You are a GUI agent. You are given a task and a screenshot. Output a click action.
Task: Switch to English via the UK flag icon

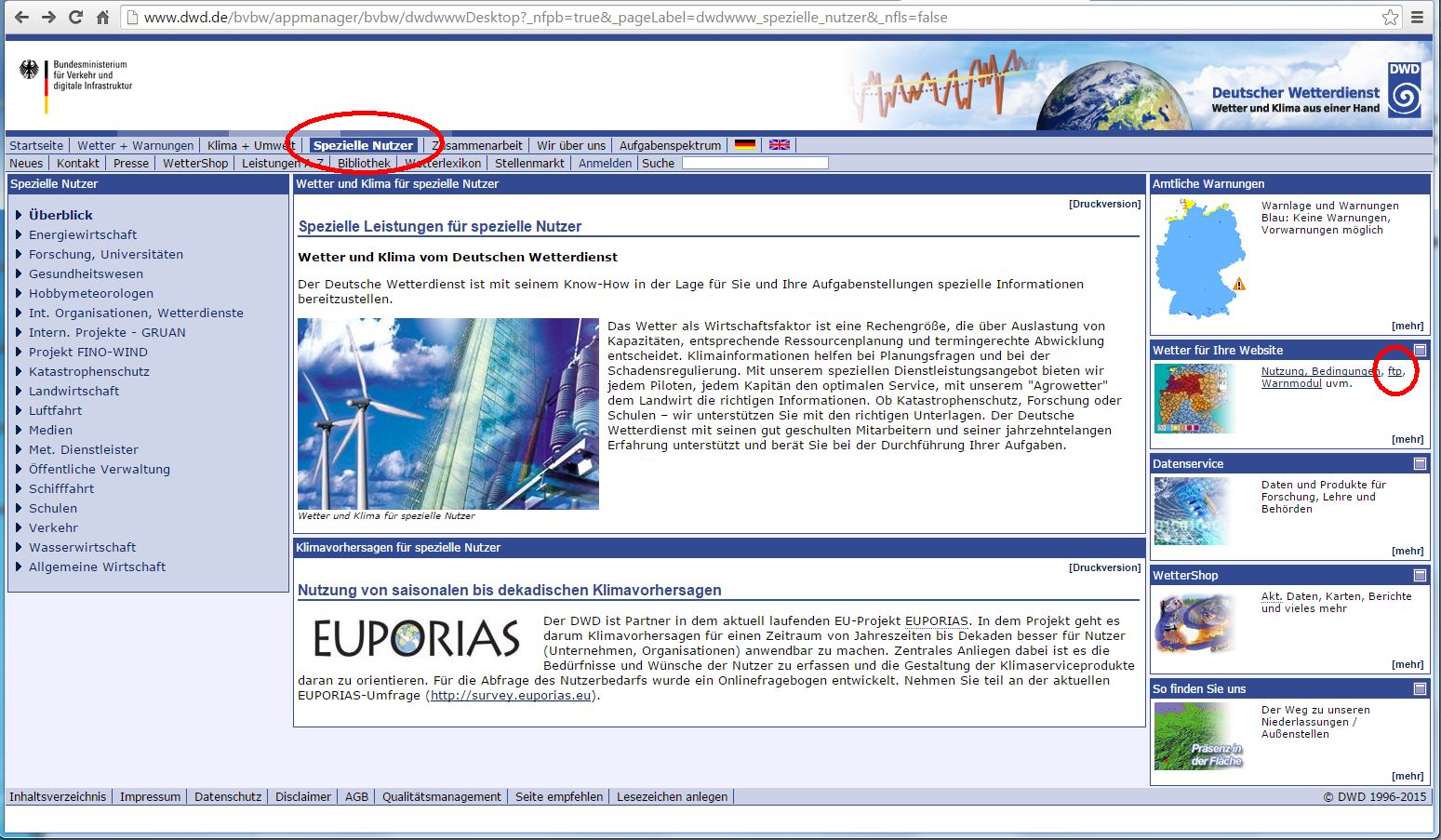point(779,145)
